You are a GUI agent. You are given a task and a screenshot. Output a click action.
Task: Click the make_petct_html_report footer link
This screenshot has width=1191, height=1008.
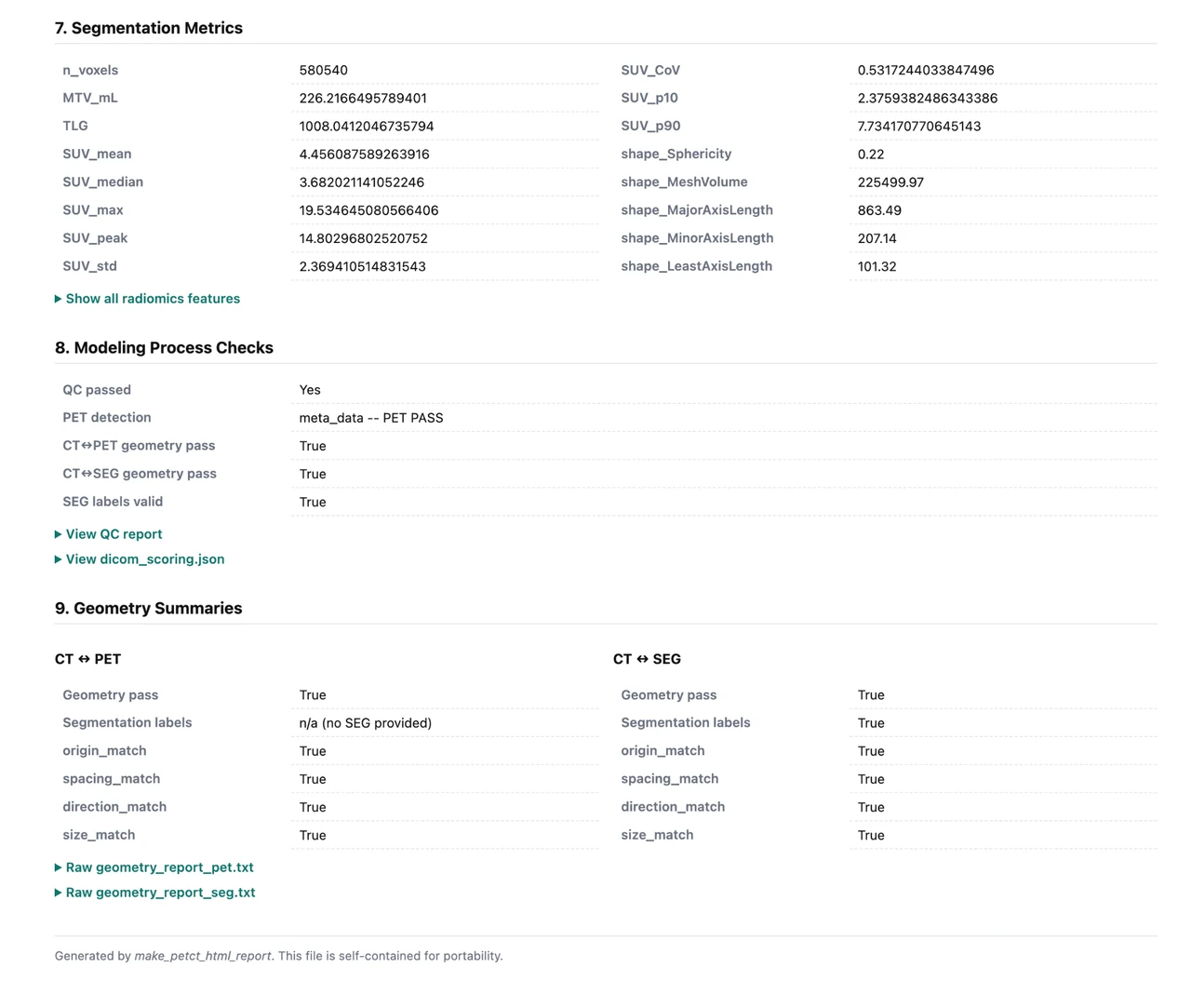pyautogui.click(x=203, y=955)
